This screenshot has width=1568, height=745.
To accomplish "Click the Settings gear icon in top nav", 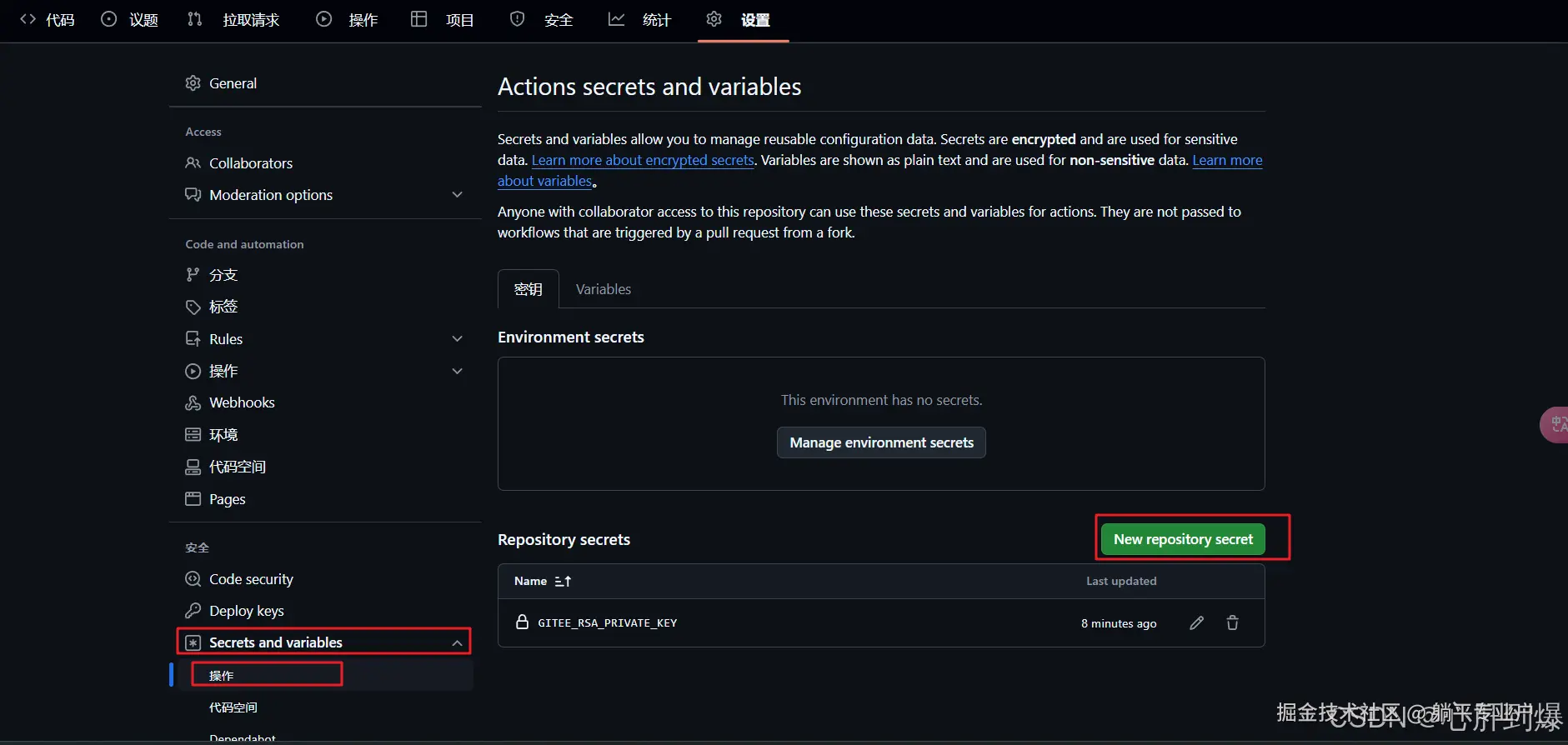I will click(714, 19).
